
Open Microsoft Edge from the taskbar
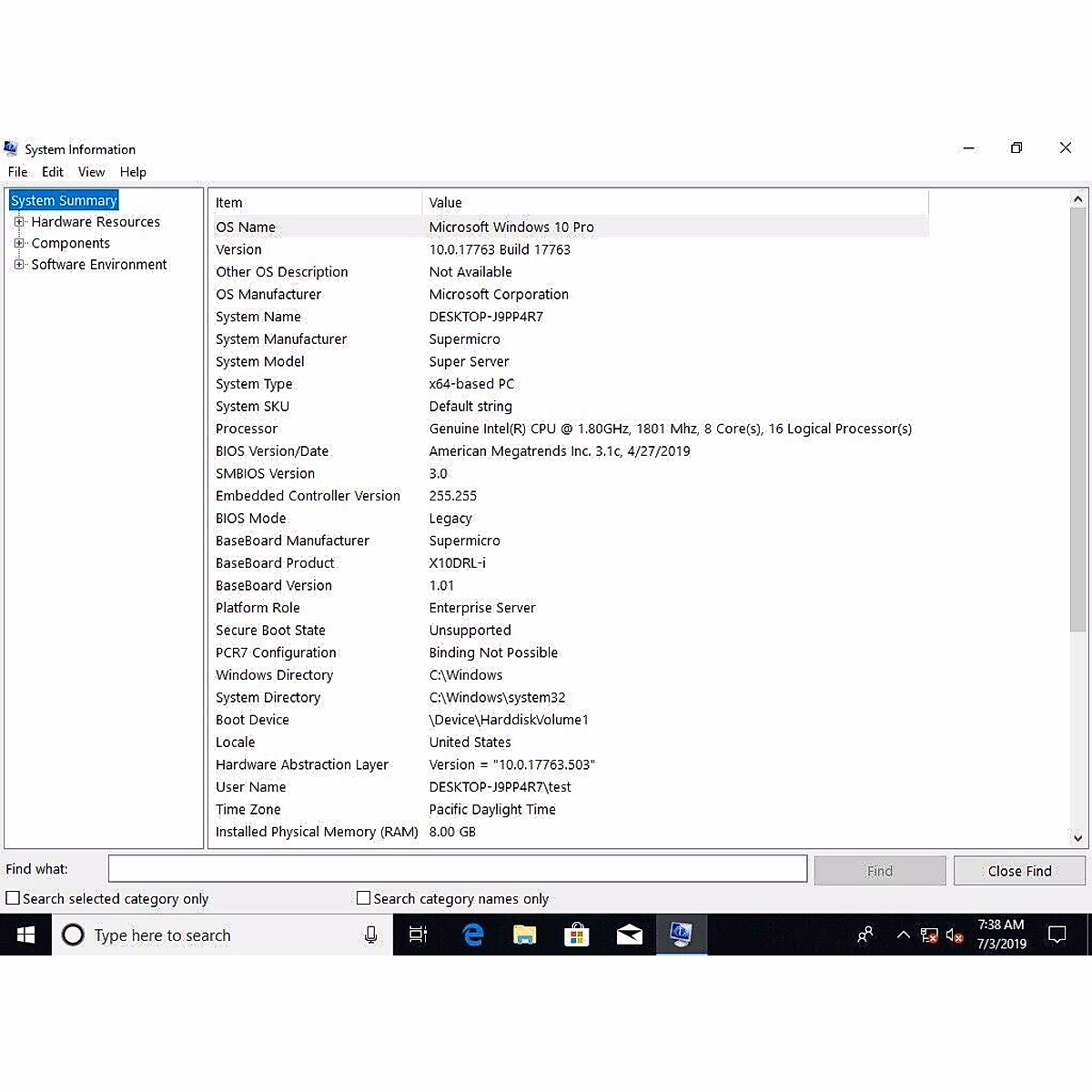472,935
